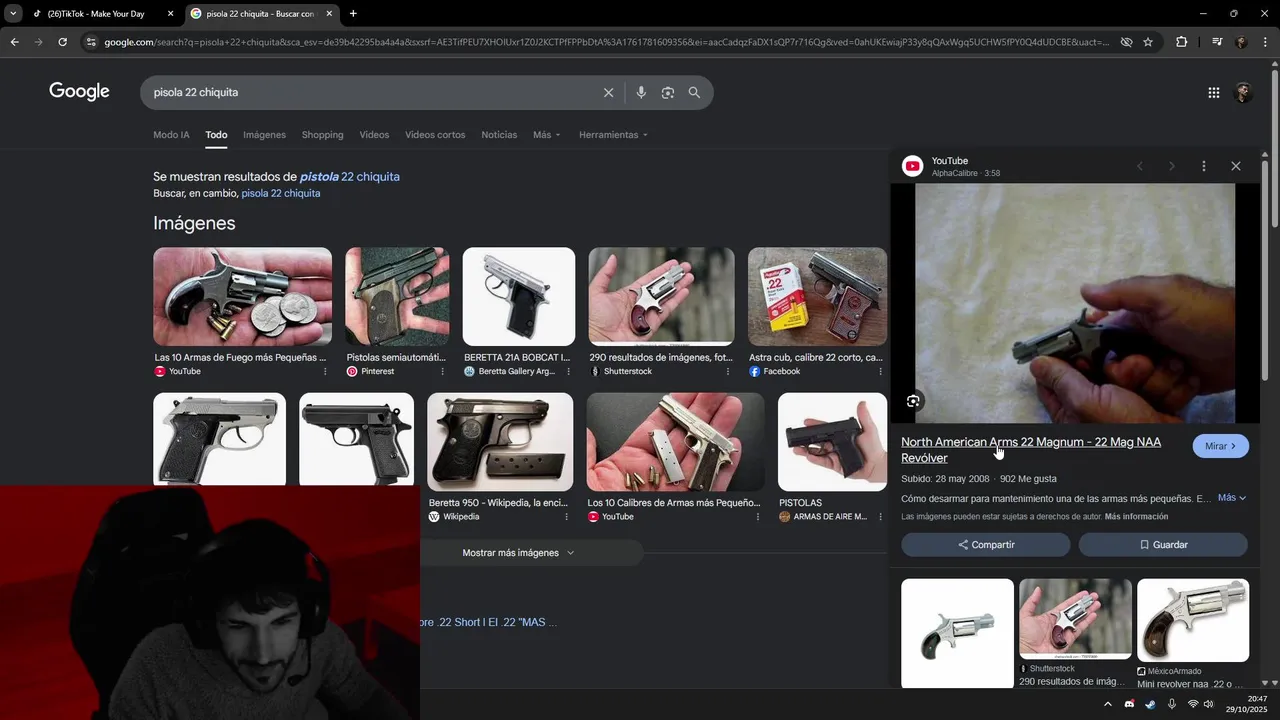Viewport: 1280px width, 720px height.
Task: Reload the page with the browser refresh button
Action: (x=62, y=42)
